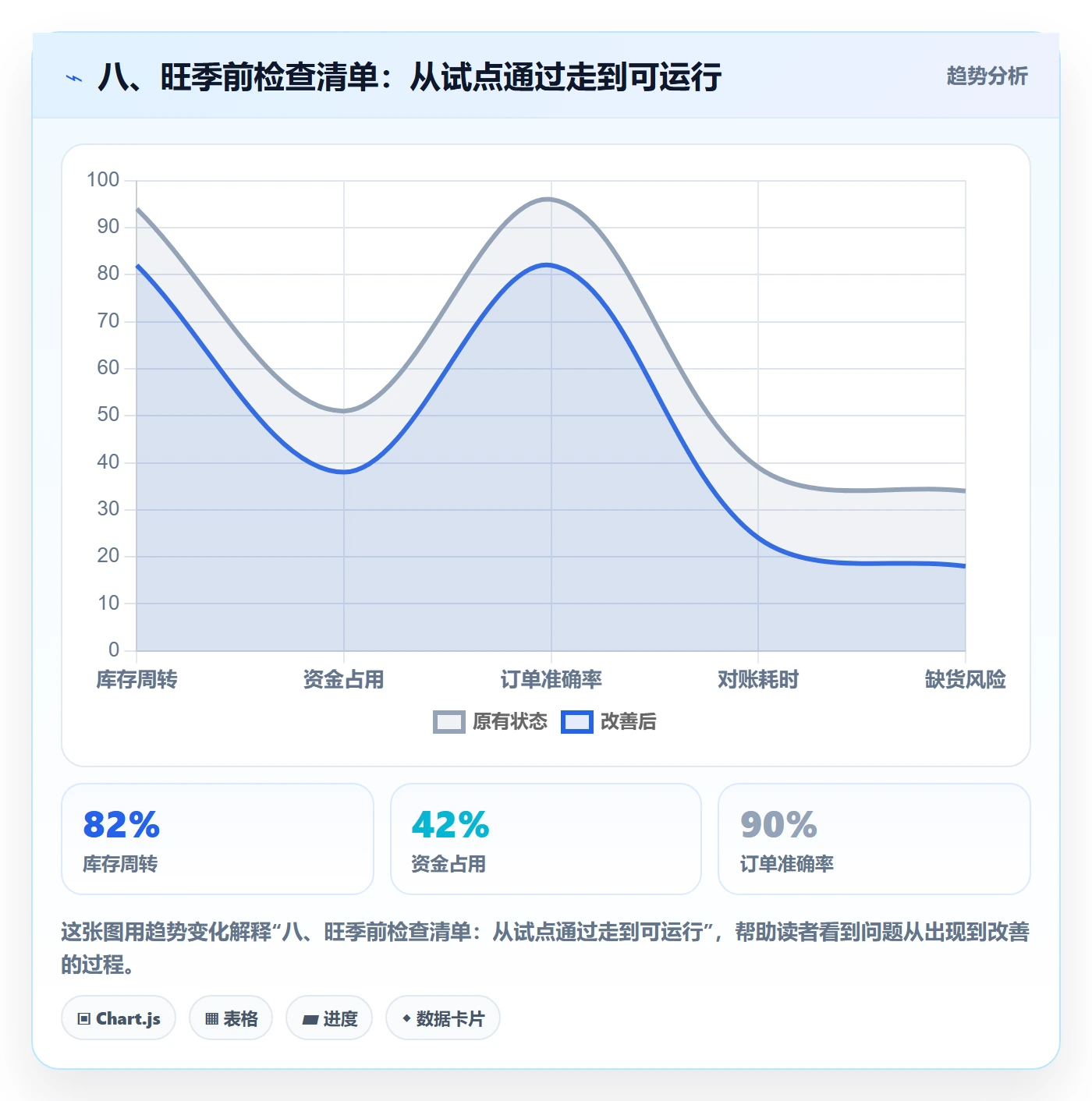Toggle the 改善后 legend swatch

576,722
